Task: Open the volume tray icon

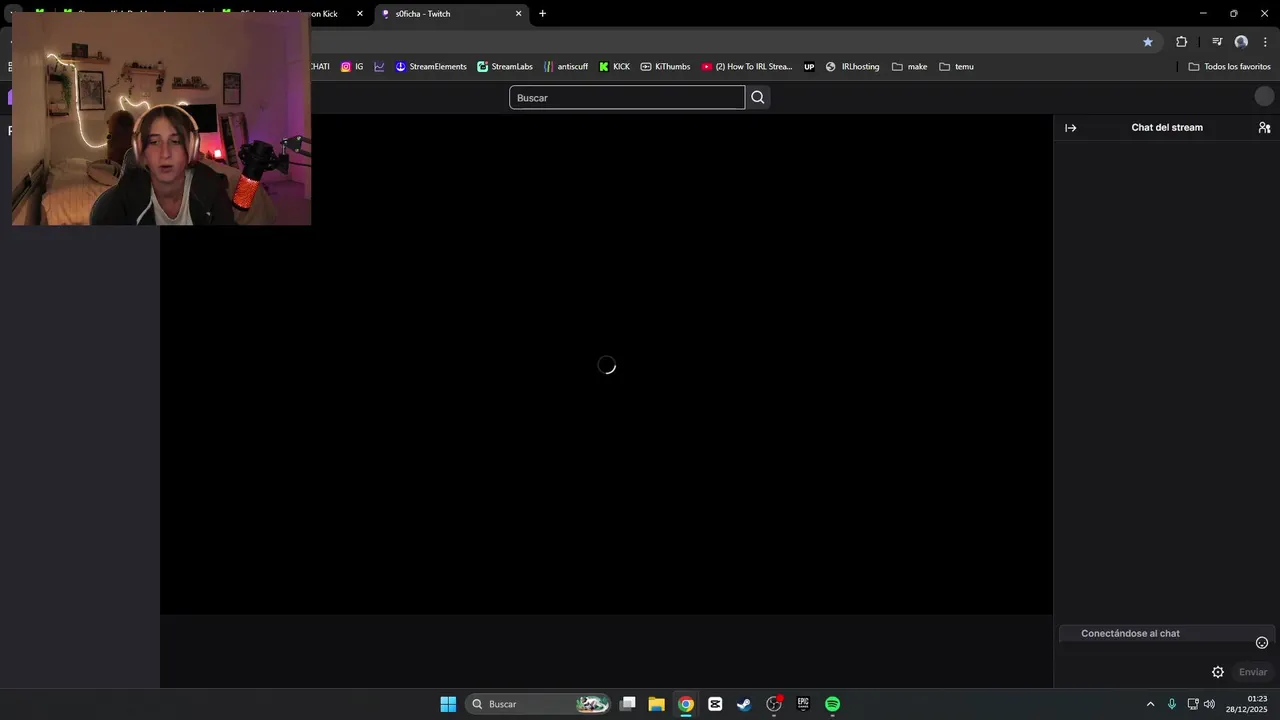Action: tap(1209, 704)
